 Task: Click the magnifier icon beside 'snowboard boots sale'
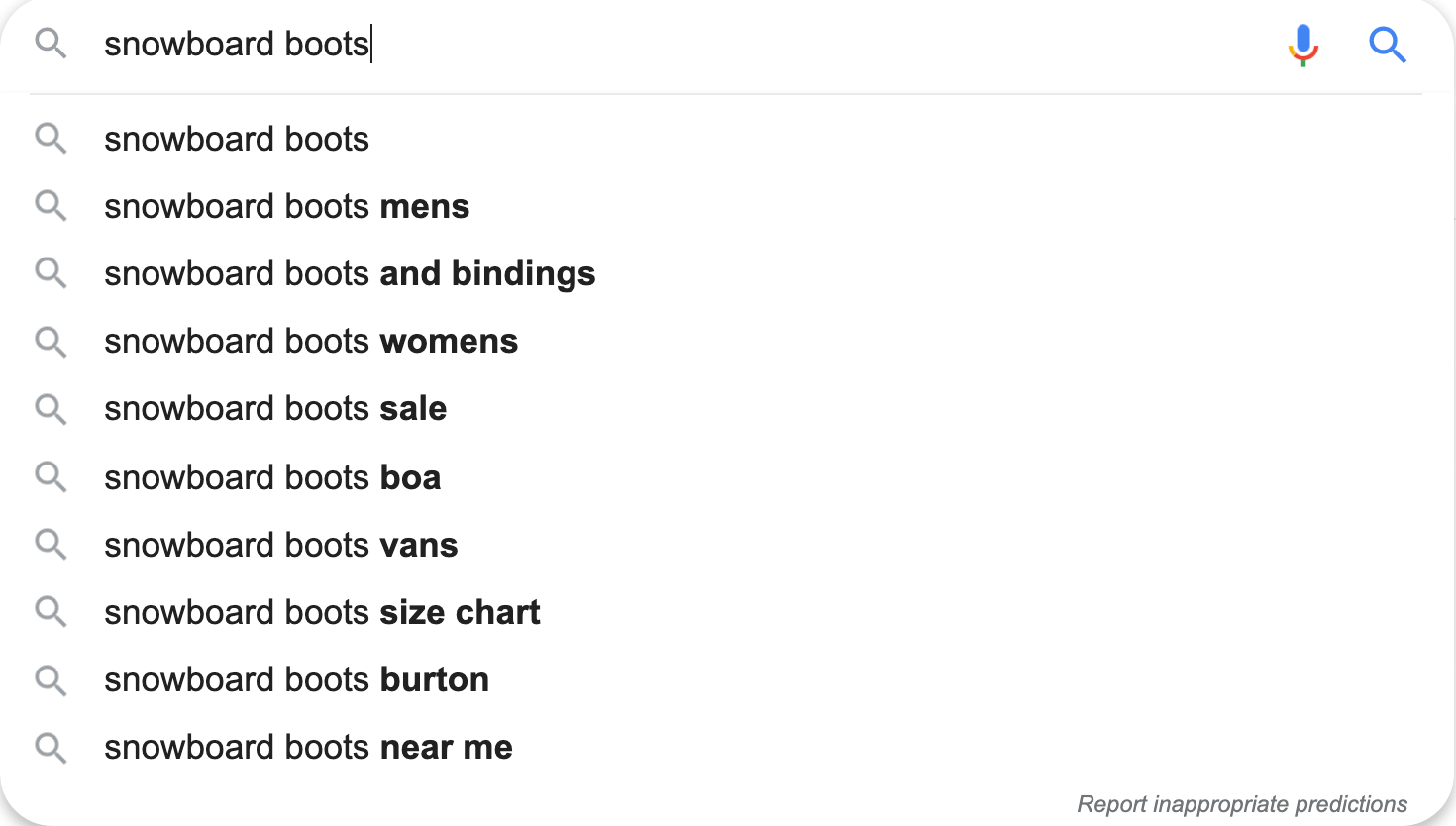(51, 409)
